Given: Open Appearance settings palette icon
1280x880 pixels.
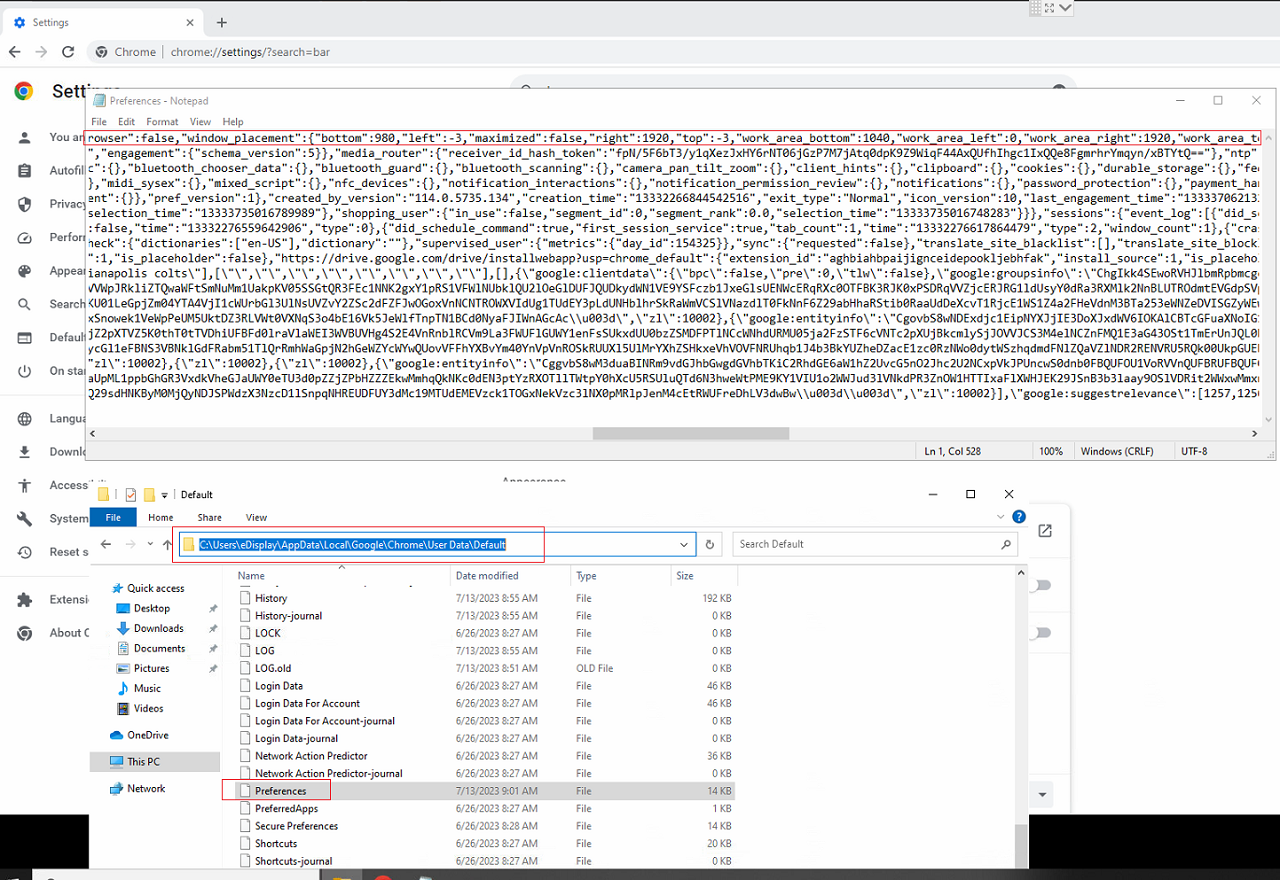Looking at the screenshot, I should tap(25, 271).
